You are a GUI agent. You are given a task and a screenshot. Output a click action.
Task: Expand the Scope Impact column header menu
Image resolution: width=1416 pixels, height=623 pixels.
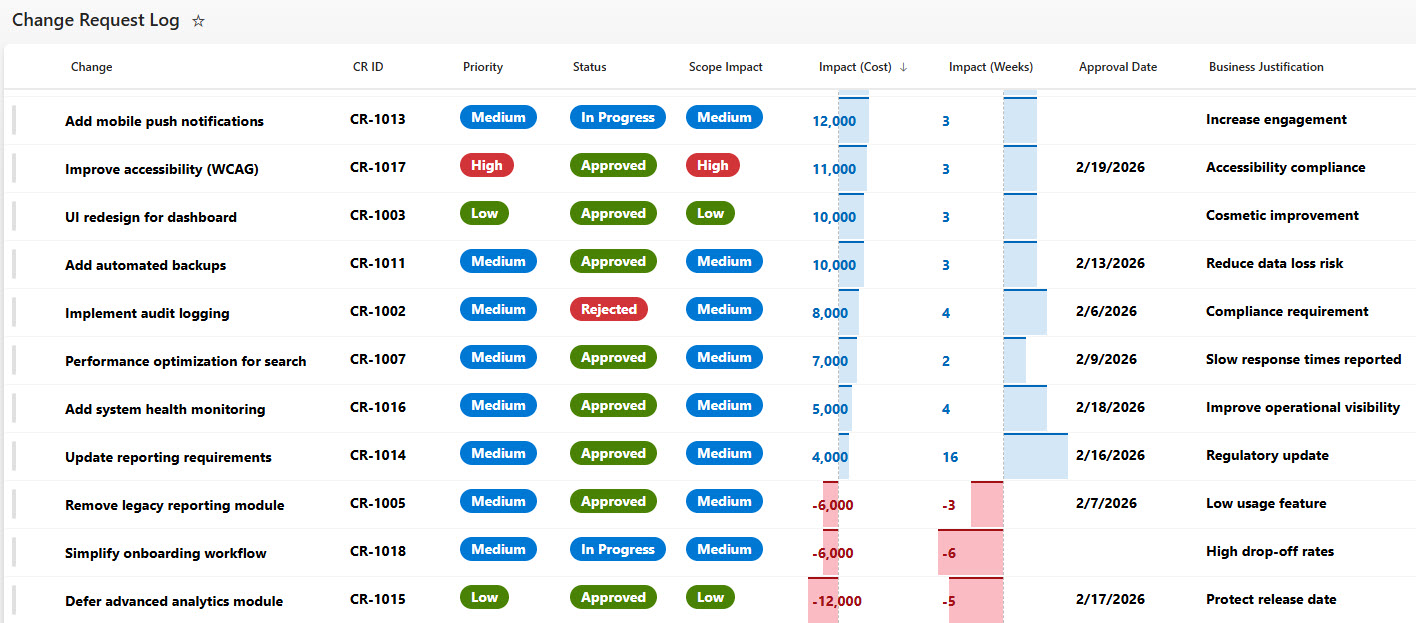tap(725, 67)
